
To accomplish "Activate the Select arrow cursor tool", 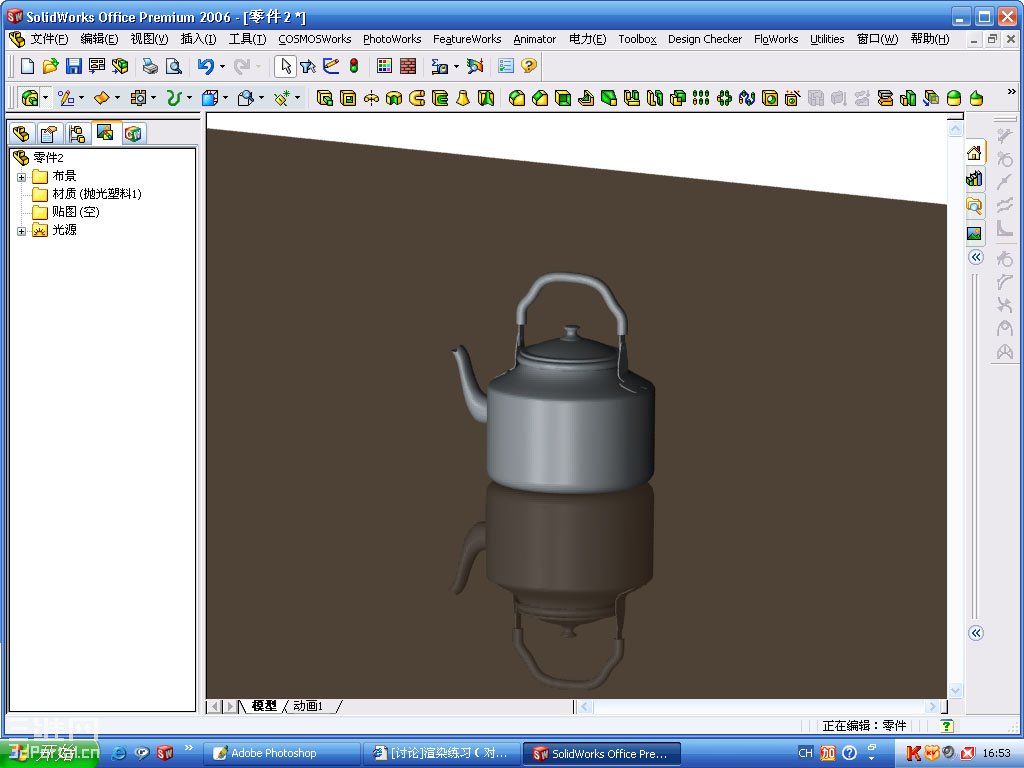I will coord(285,66).
